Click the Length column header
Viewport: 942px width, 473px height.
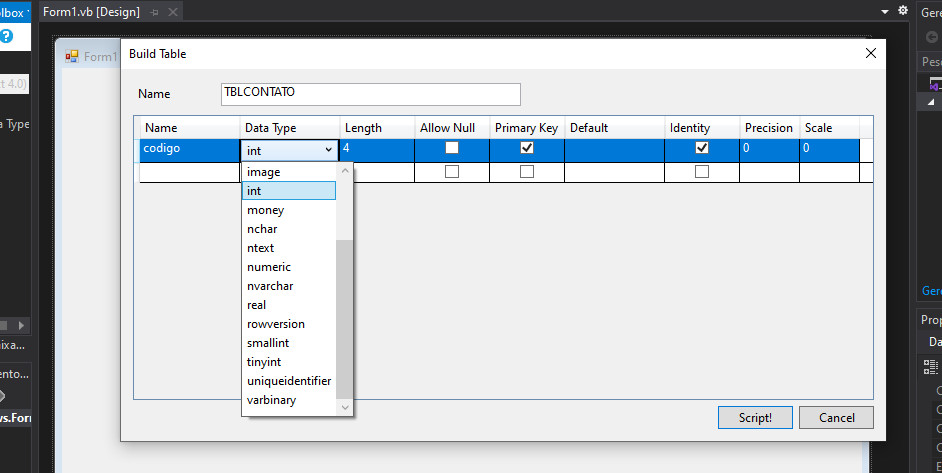377,128
